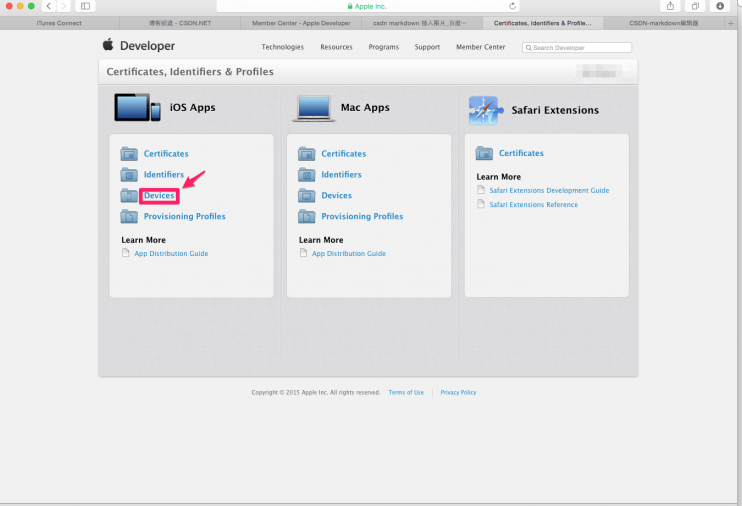Click Mac Apps Devices folder icon
This screenshot has width=742, height=506.
click(306, 195)
